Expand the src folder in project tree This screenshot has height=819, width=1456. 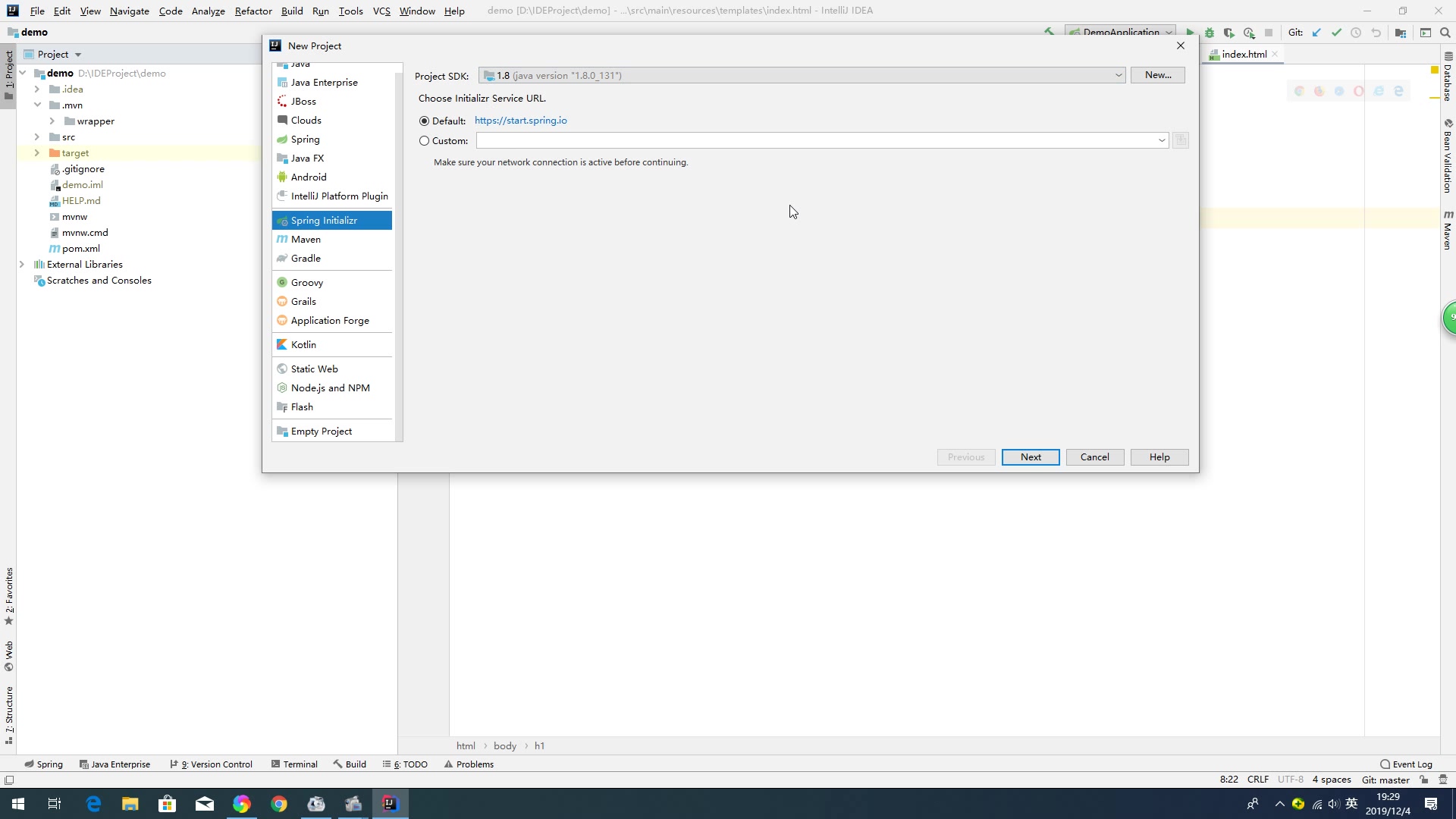37,137
